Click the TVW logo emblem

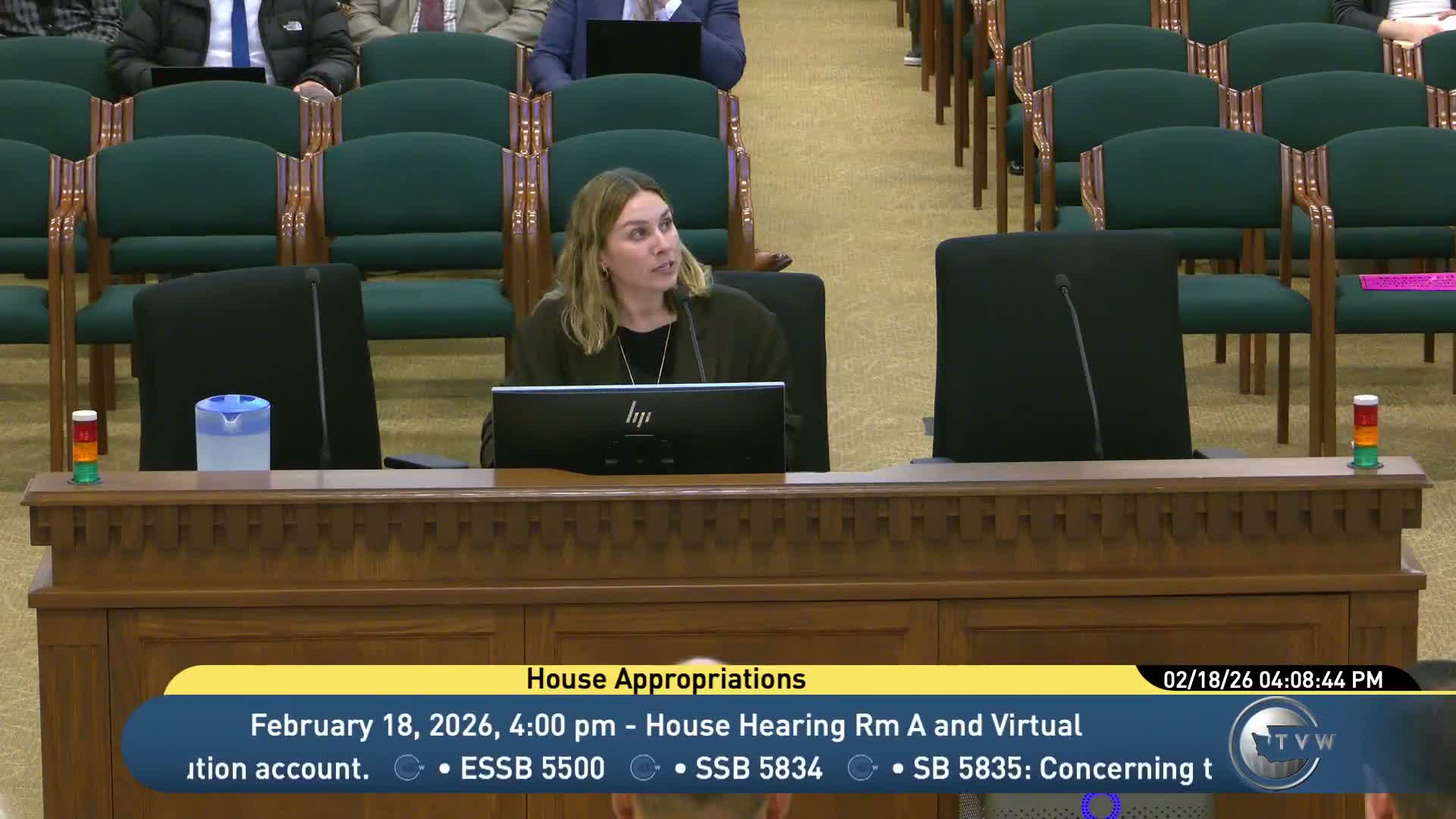pos(1279,742)
